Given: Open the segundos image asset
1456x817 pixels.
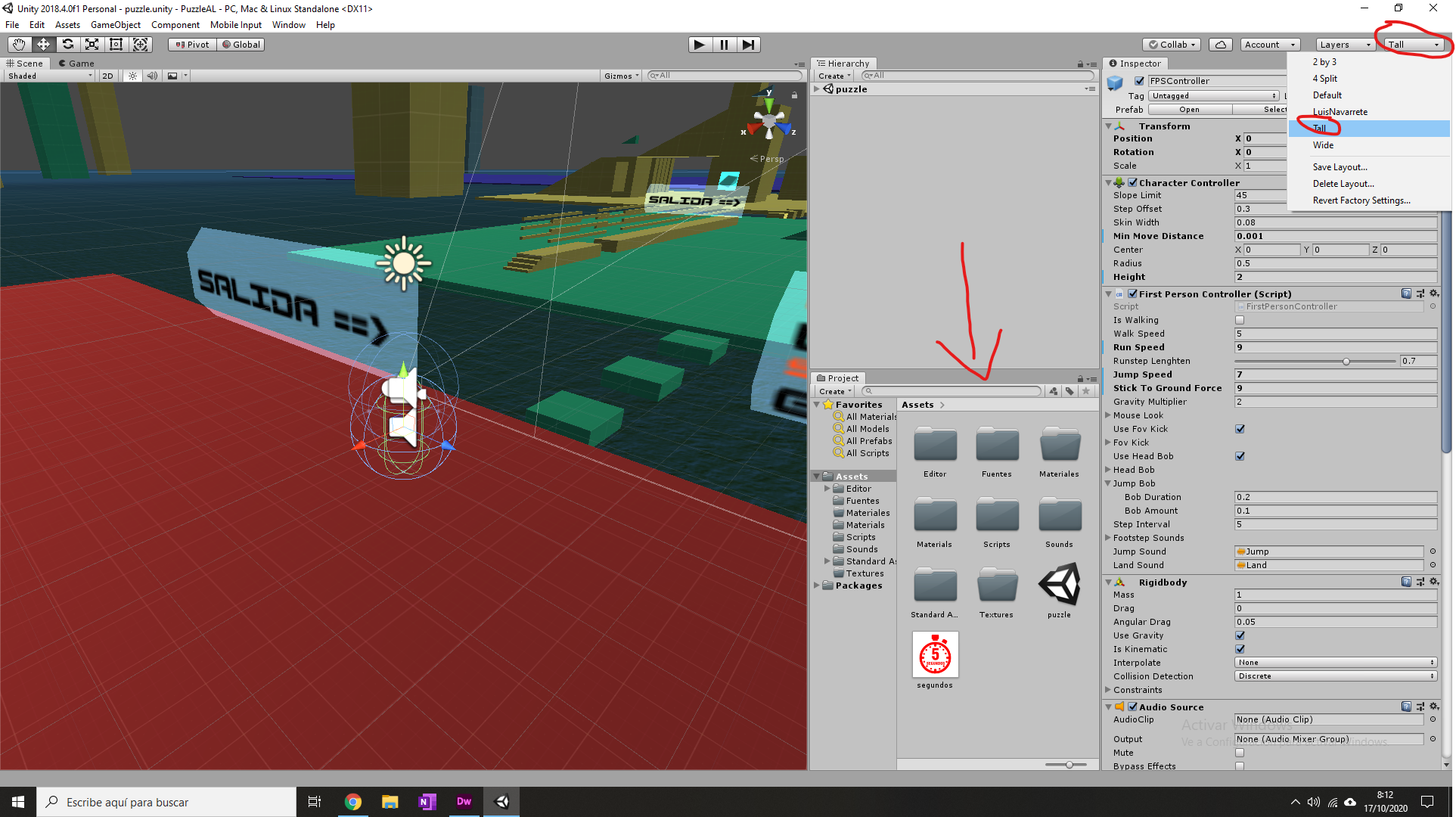Looking at the screenshot, I should (935, 655).
